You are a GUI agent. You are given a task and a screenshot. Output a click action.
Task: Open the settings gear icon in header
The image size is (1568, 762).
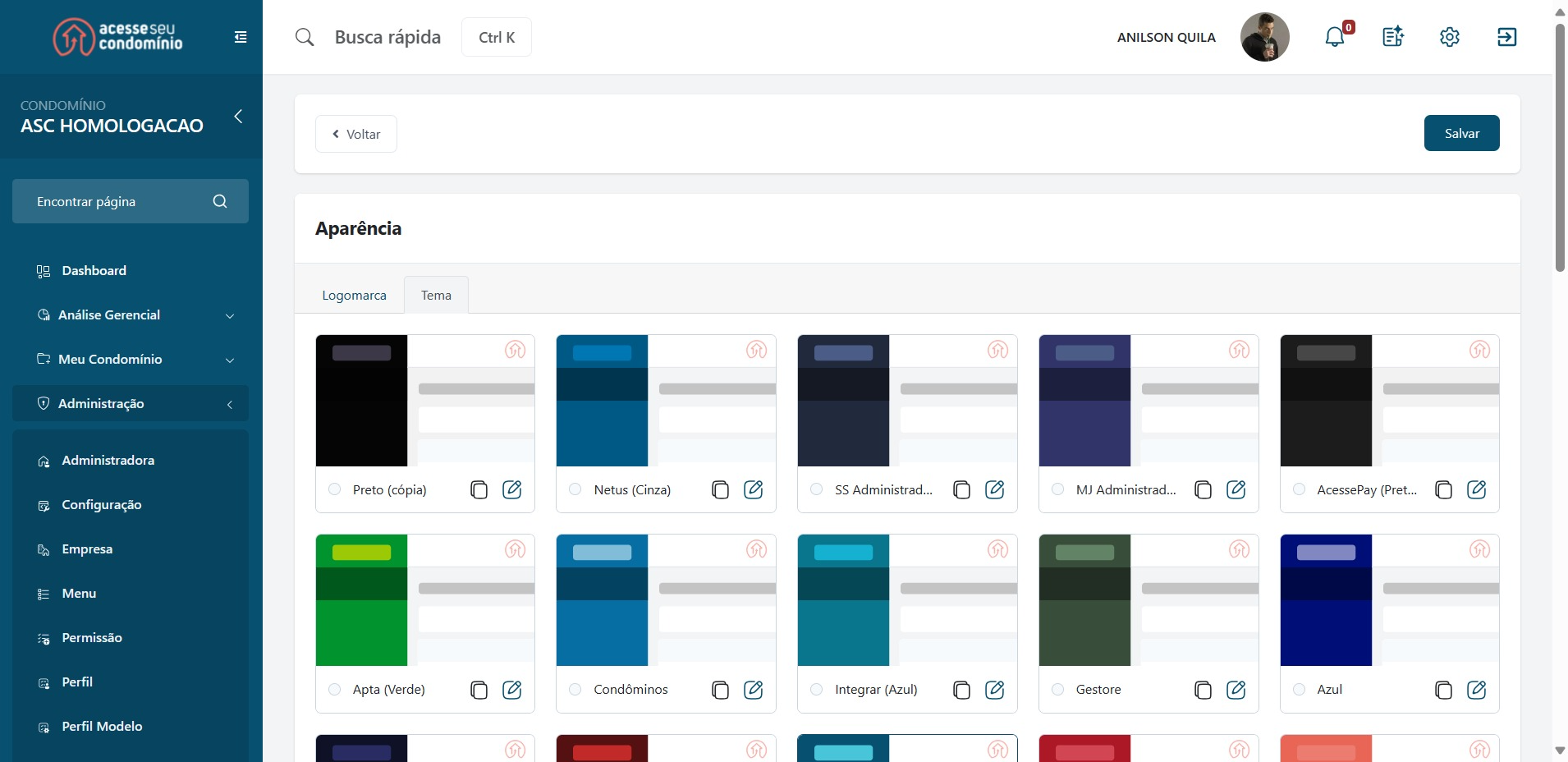[1450, 37]
